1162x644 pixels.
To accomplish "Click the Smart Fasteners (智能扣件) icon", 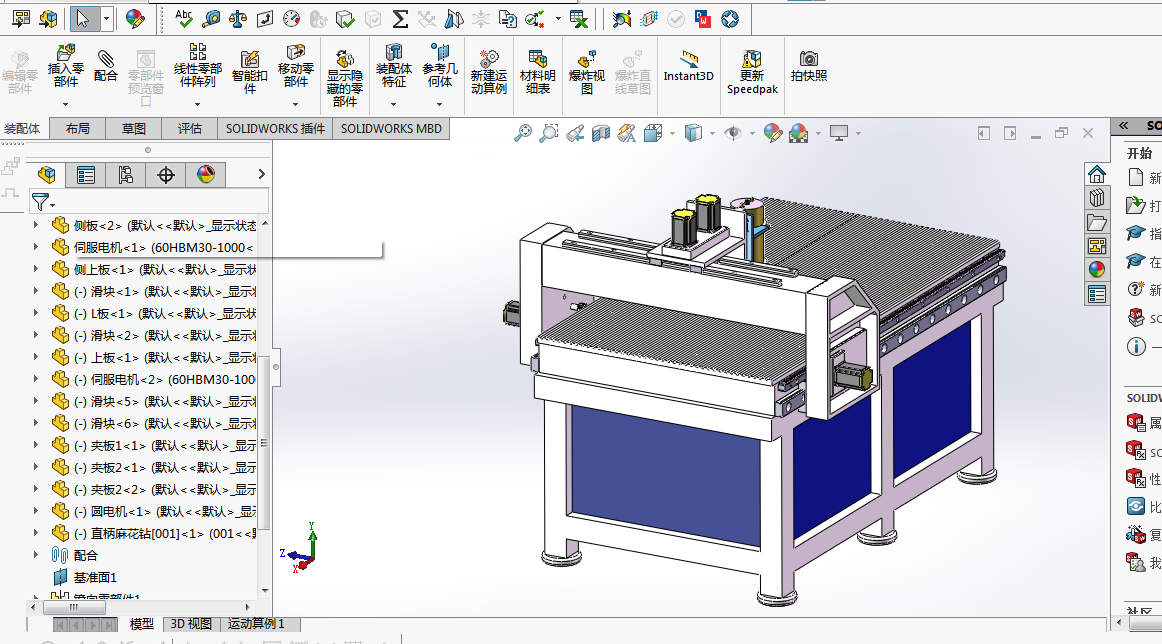I will click(250, 59).
